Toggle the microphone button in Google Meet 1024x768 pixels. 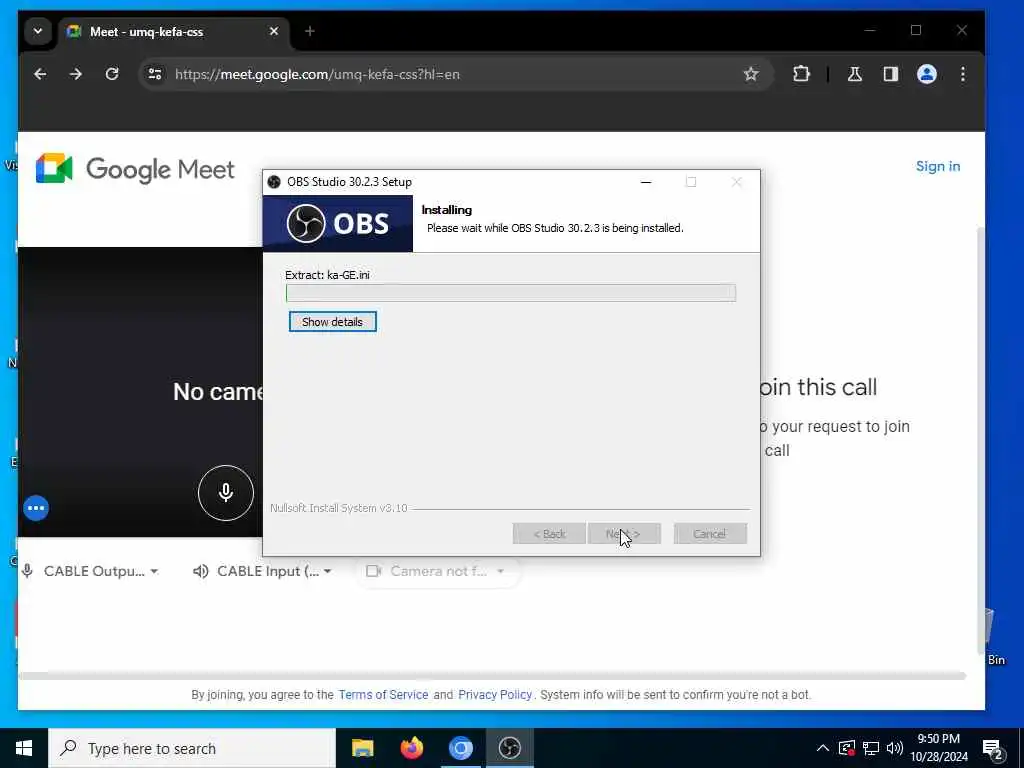pos(226,492)
